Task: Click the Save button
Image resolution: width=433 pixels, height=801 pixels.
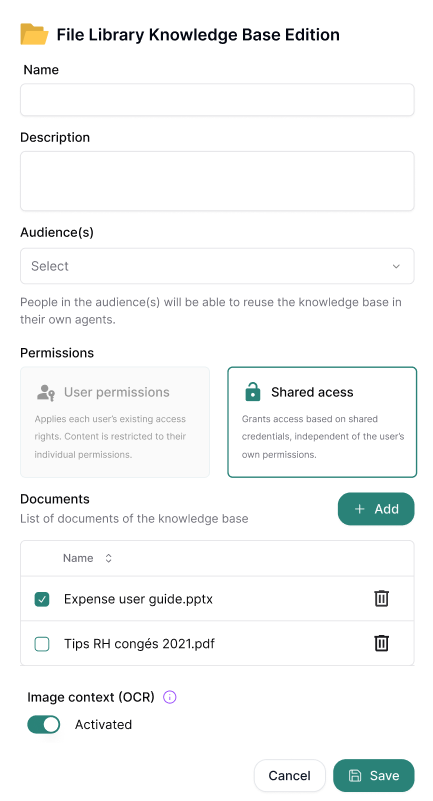Action: pyautogui.click(x=374, y=775)
